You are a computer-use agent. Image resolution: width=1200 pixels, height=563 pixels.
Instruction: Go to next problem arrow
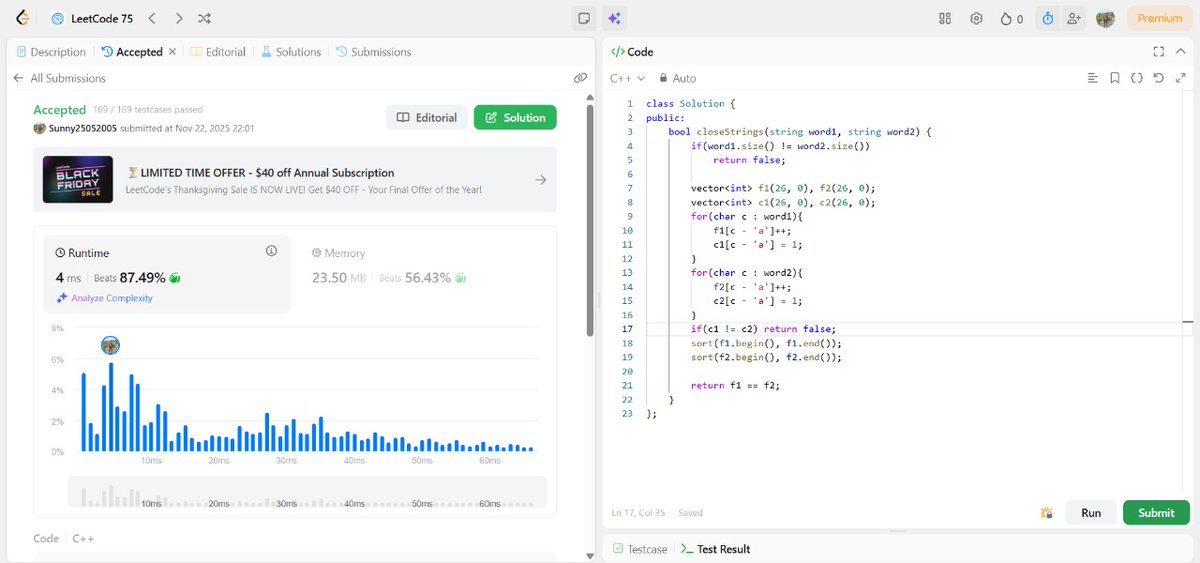pos(178,18)
